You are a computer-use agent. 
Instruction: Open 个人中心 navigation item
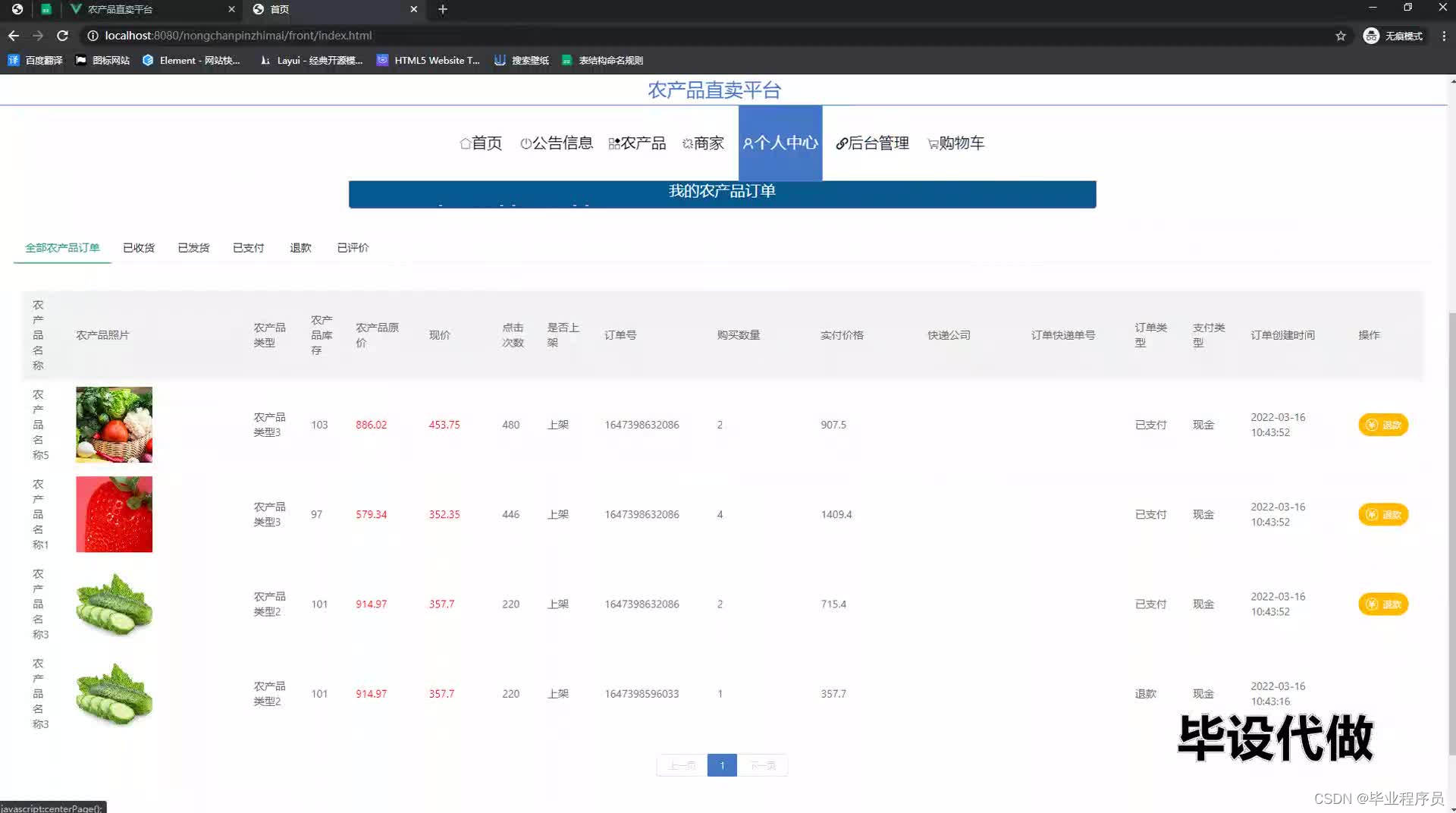point(780,143)
